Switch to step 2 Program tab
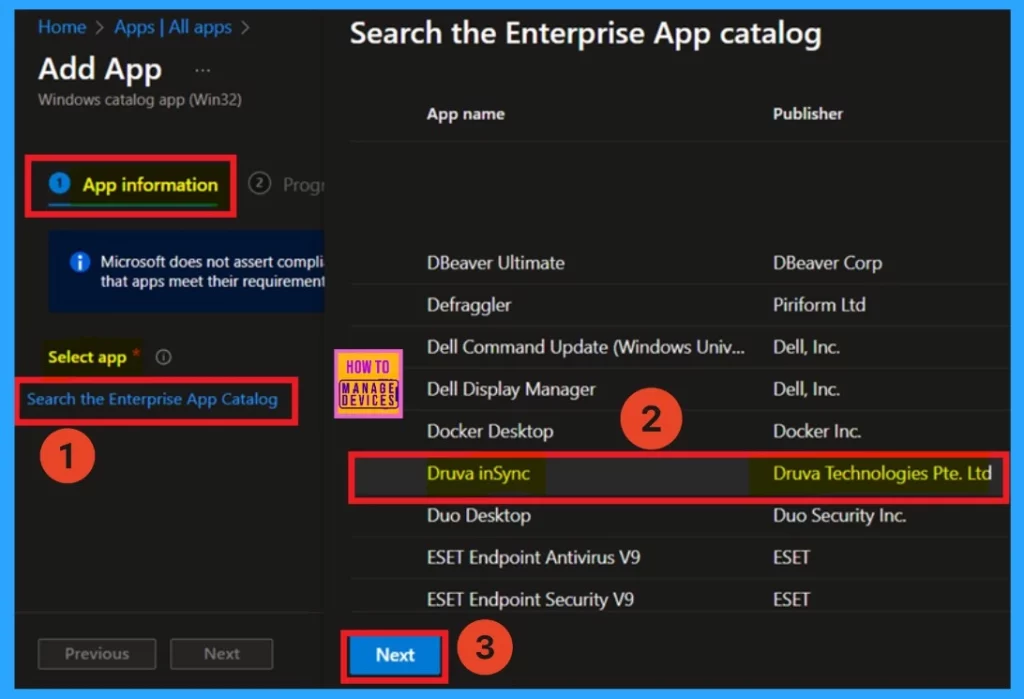The image size is (1024, 699). pyautogui.click(x=286, y=184)
